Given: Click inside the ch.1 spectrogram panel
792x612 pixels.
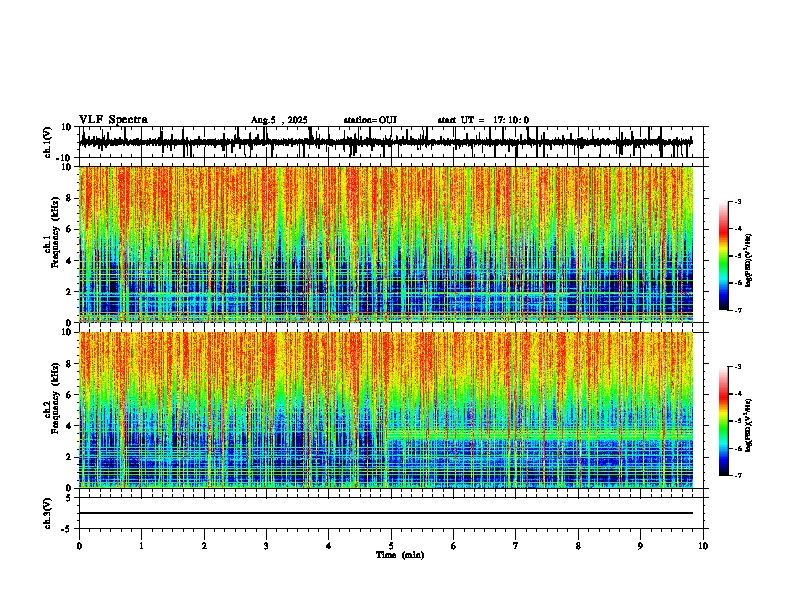Looking at the screenshot, I should click(x=386, y=244).
